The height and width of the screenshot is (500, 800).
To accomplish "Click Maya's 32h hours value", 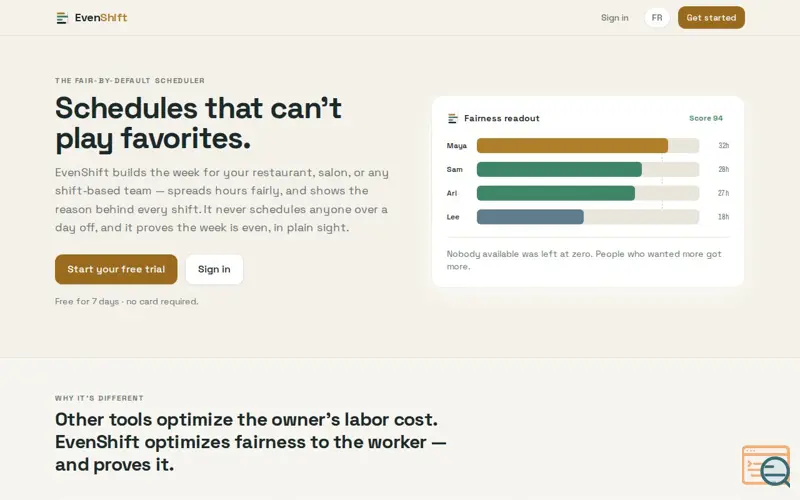I will tap(723, 145).
